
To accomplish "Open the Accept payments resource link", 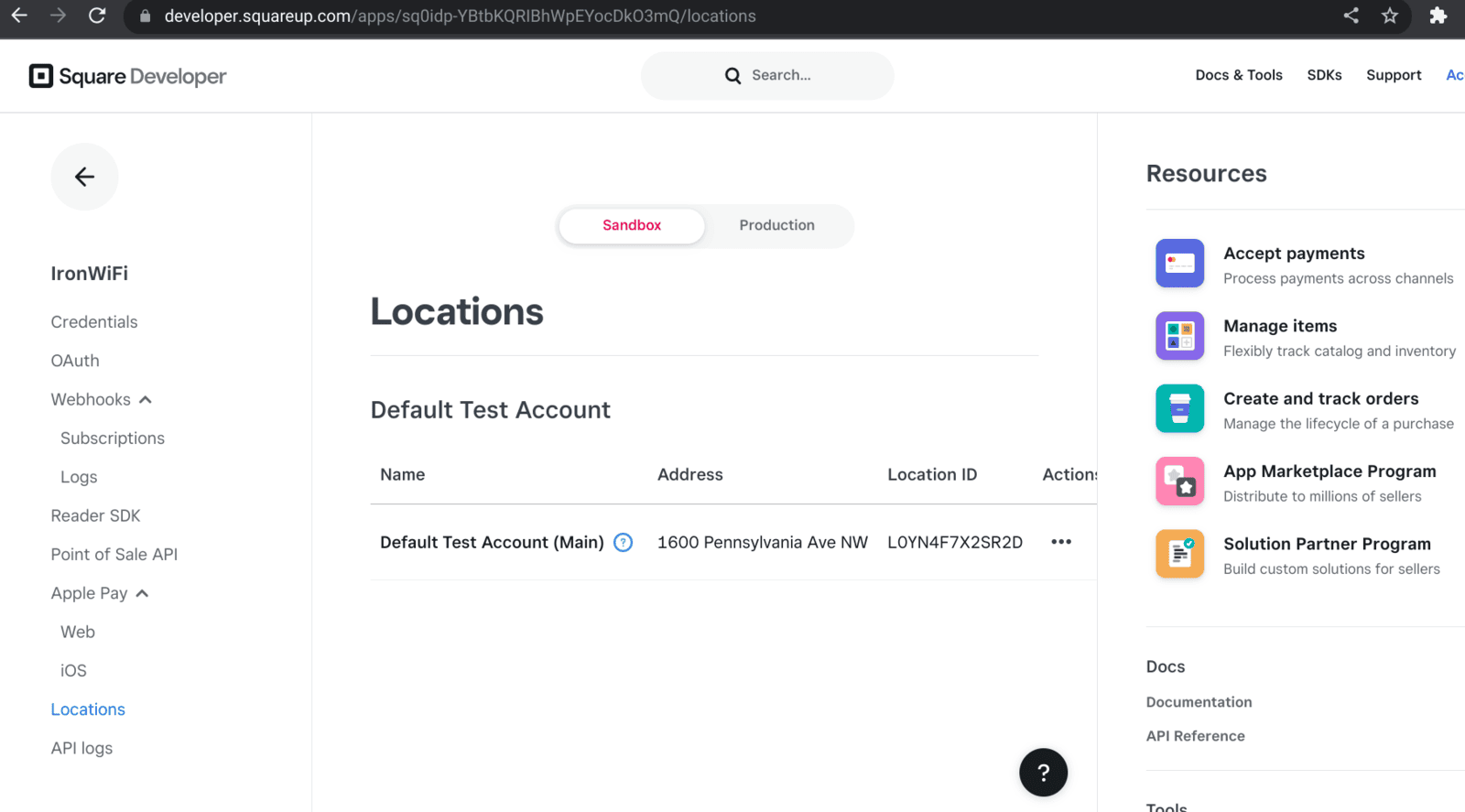I will point(1294,254).
